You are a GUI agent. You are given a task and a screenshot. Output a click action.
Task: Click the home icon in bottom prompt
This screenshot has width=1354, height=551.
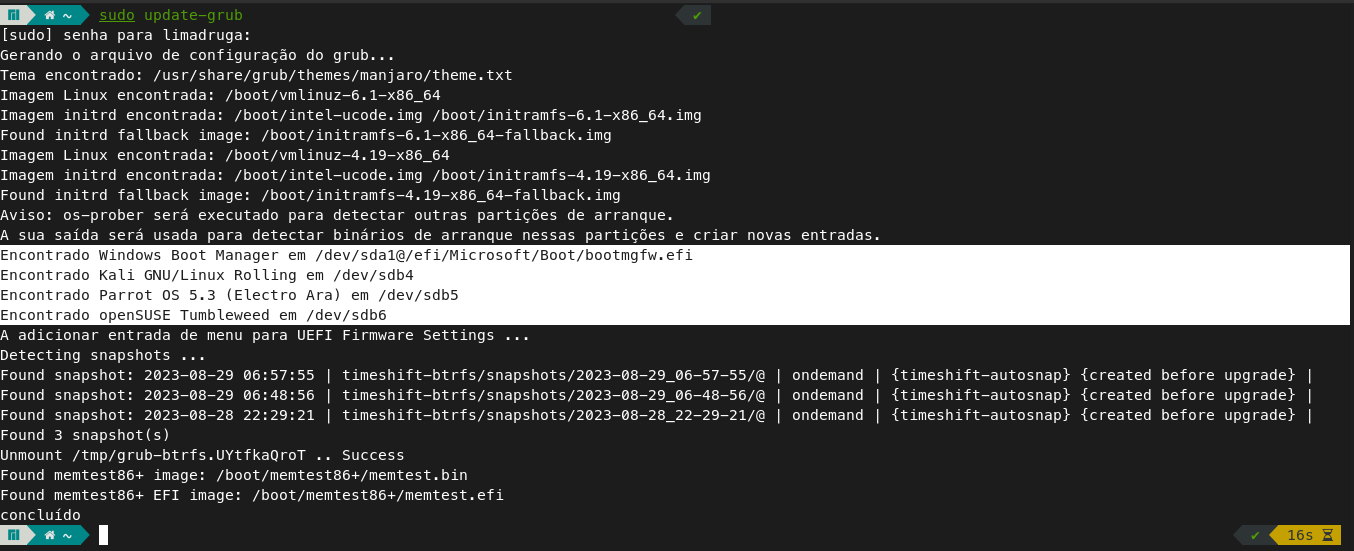point(49,535)
